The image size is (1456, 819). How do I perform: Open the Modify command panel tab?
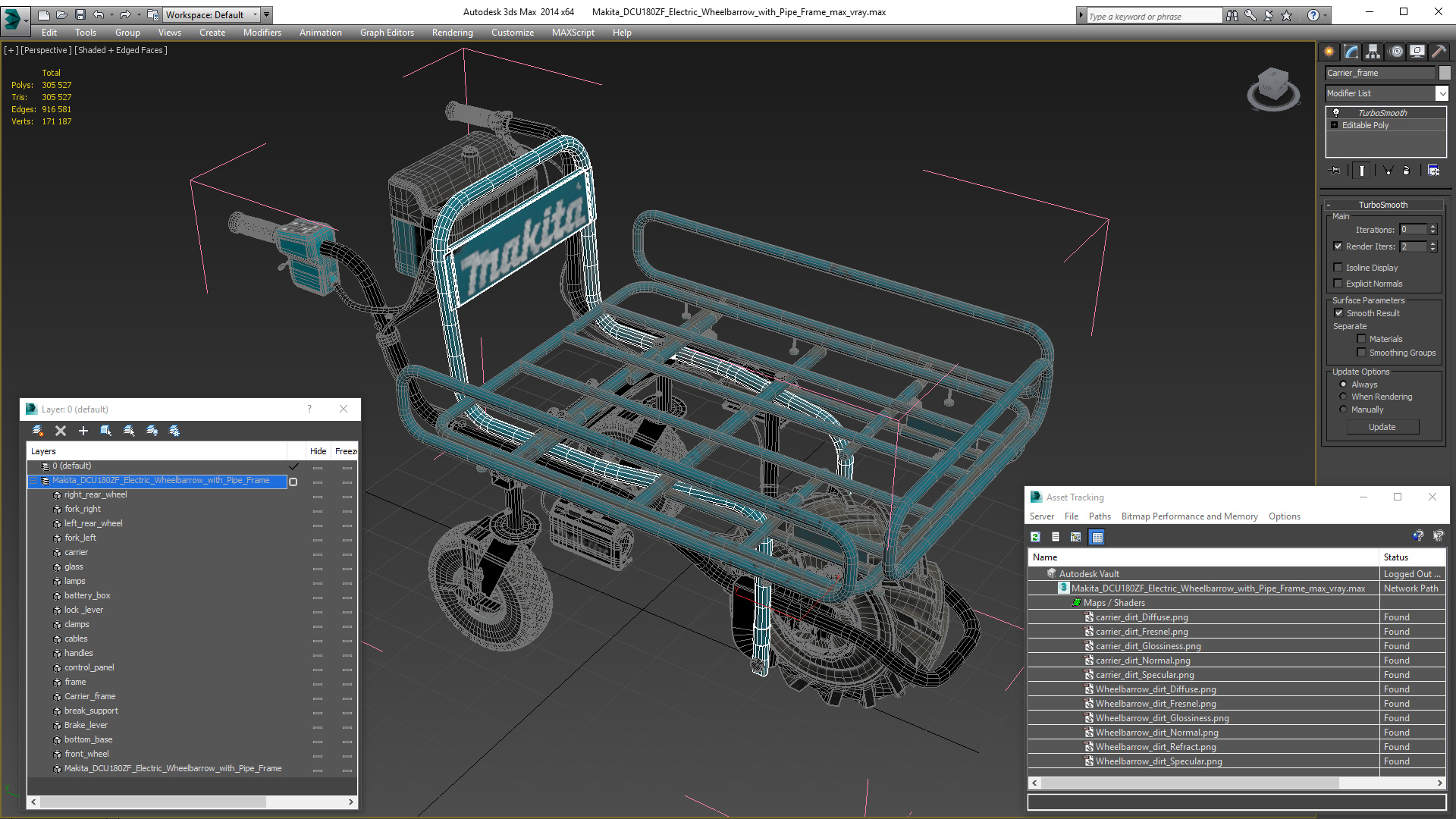[1351, 52]
